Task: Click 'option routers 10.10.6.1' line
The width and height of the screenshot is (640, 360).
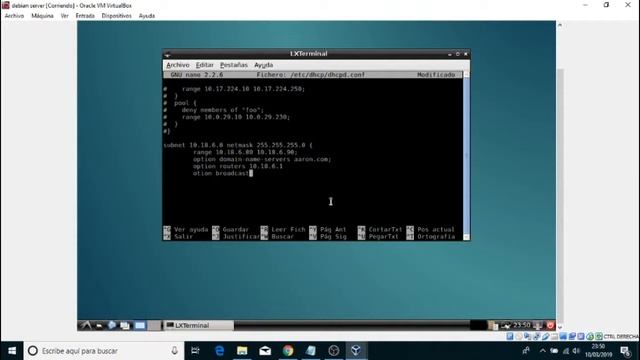Action: (238, 166)
